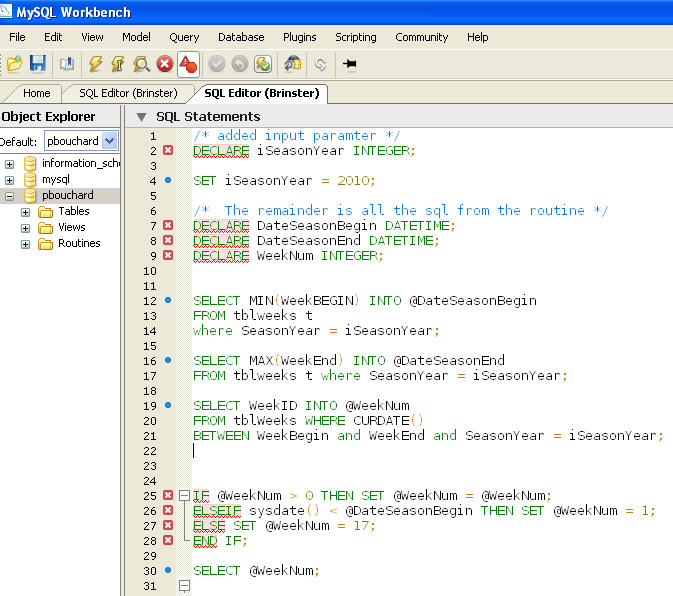Screen dimensions: 673x596
Task: Stop query execution red X icon
Action: click(165, 64)
